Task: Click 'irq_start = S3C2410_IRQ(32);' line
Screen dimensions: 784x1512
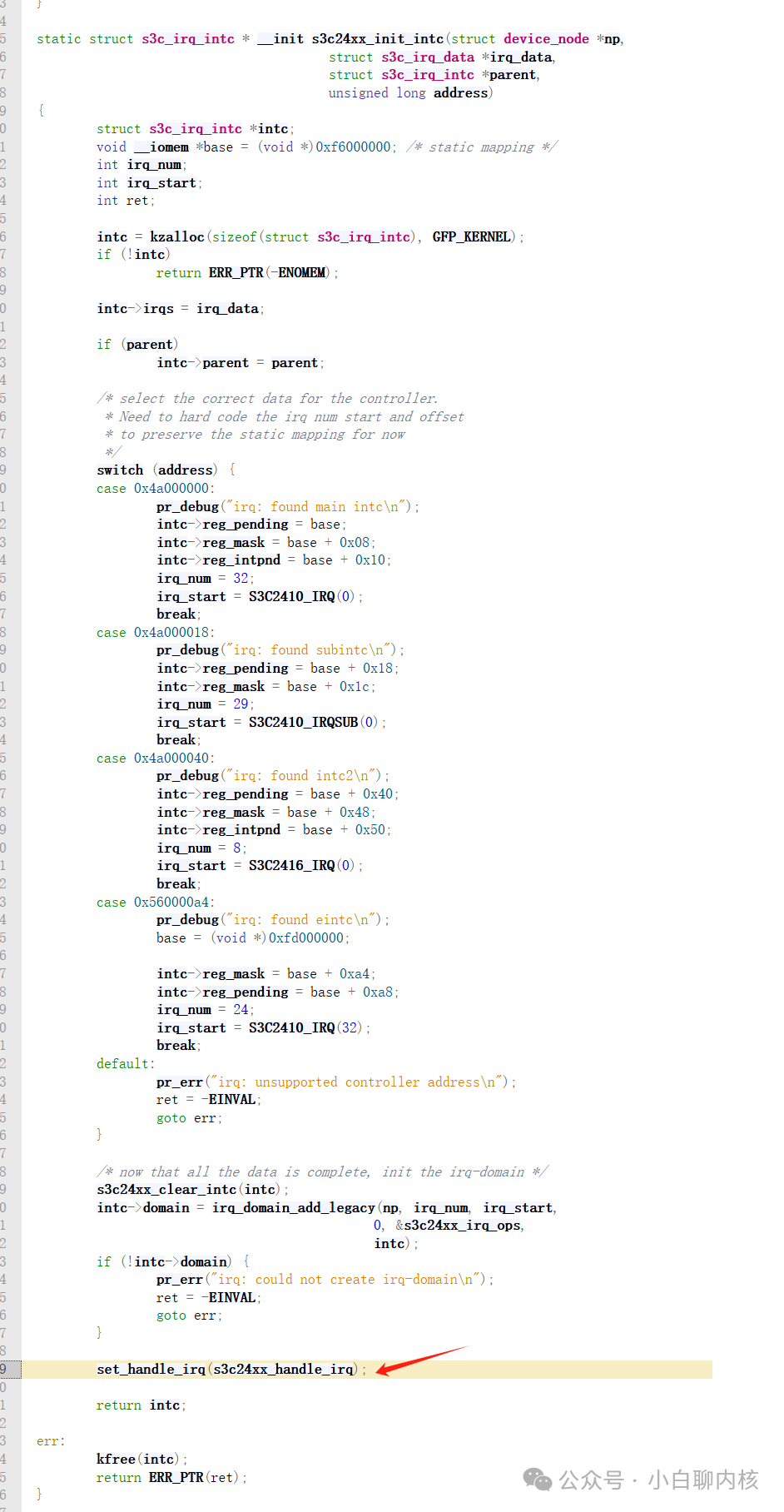Action: 264,1028
